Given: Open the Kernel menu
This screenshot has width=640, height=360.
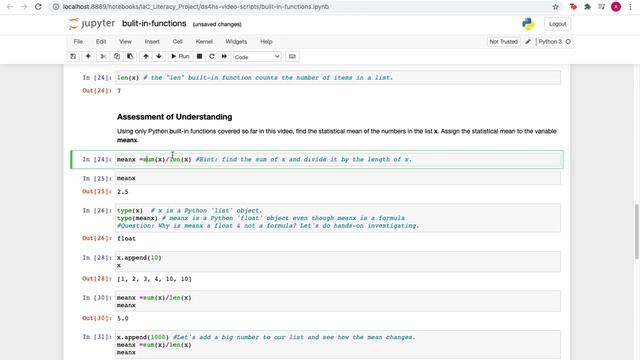Looking at the screenshot, I should click(204, 42).
